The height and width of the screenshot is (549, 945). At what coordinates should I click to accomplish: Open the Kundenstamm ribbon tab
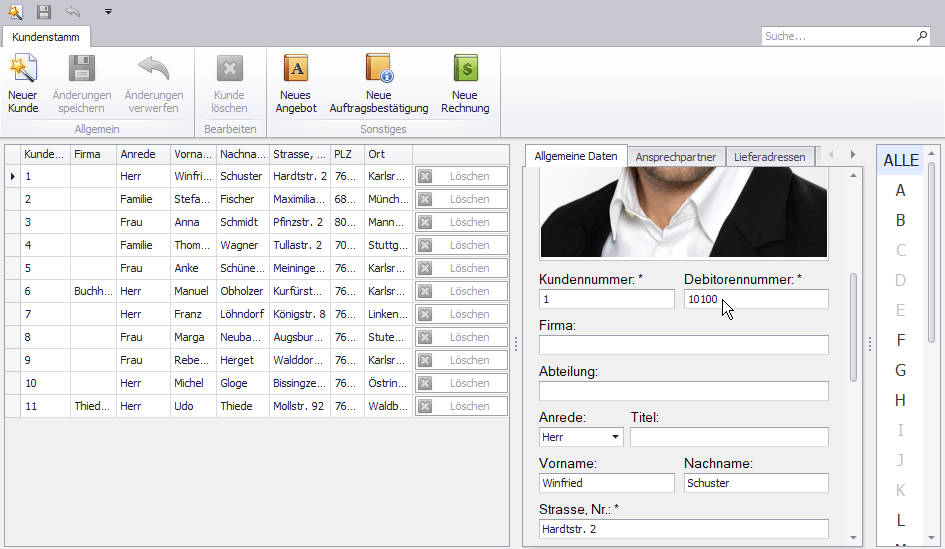coord(46,37)
